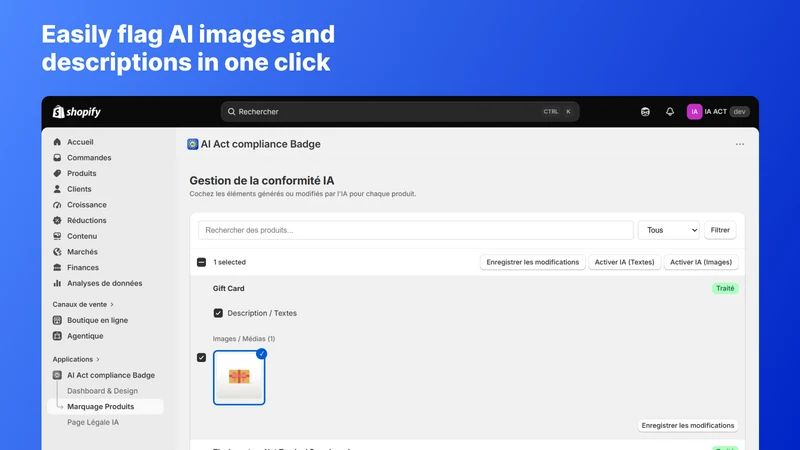Click the Croissance gauge icon
Image resolution: width=800 pixels, height=450 pixels.
(57, 205)
